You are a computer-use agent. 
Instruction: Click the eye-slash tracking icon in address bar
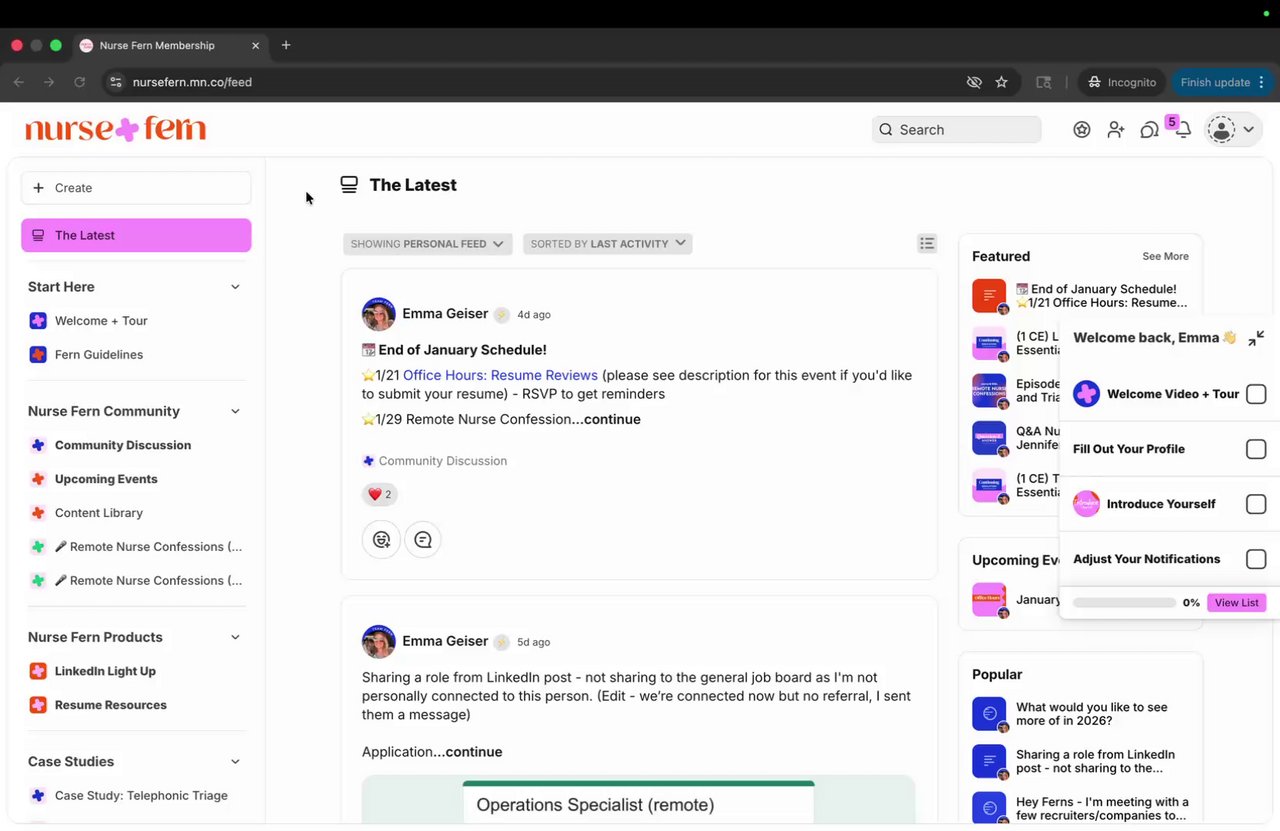974,82
